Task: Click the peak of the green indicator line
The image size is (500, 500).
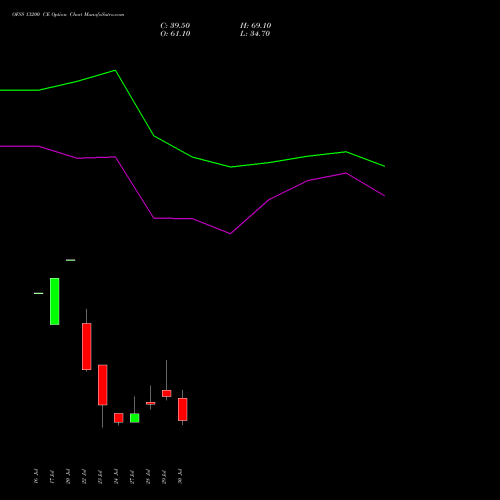Action: point(115,70)
